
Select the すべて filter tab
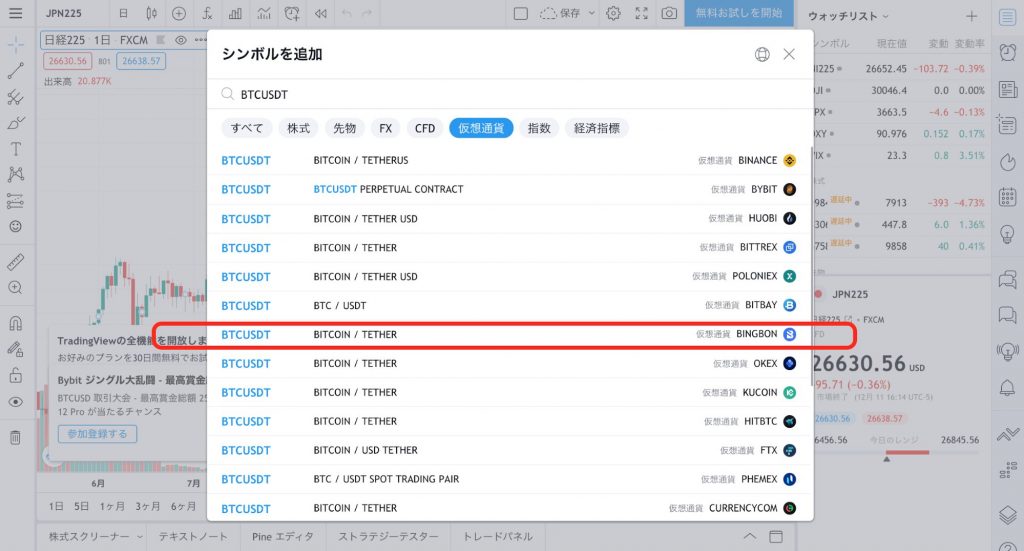point(247,128)
